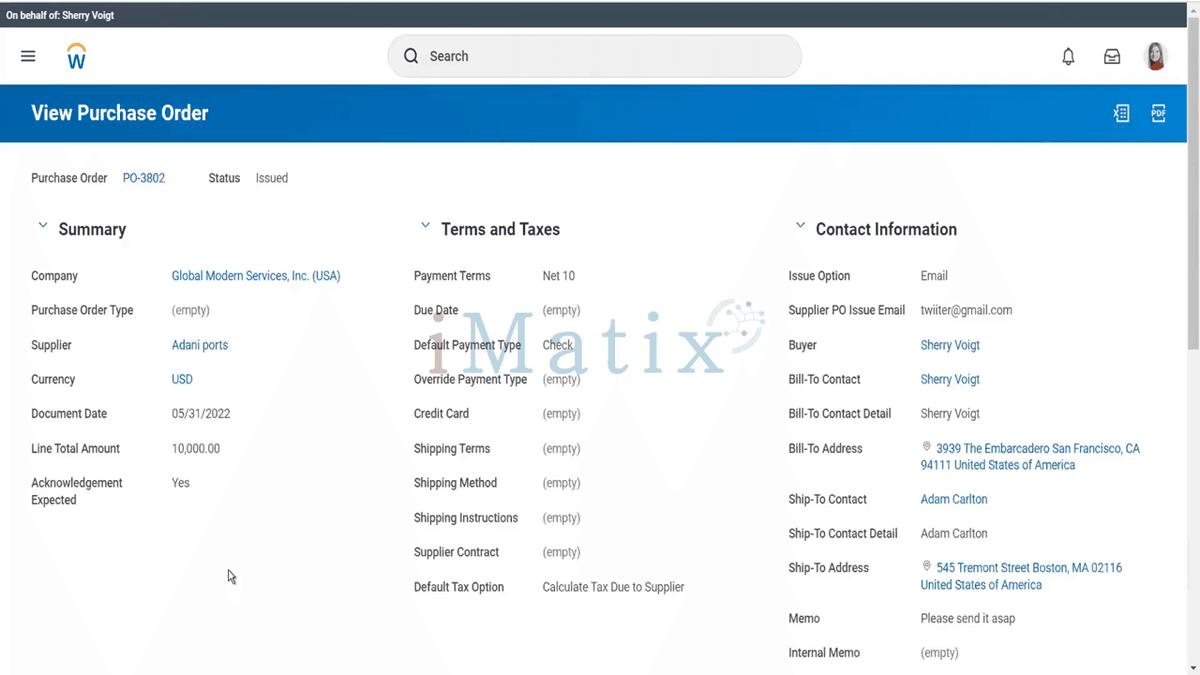Open supplier Adani ports link

click(200, 345)
